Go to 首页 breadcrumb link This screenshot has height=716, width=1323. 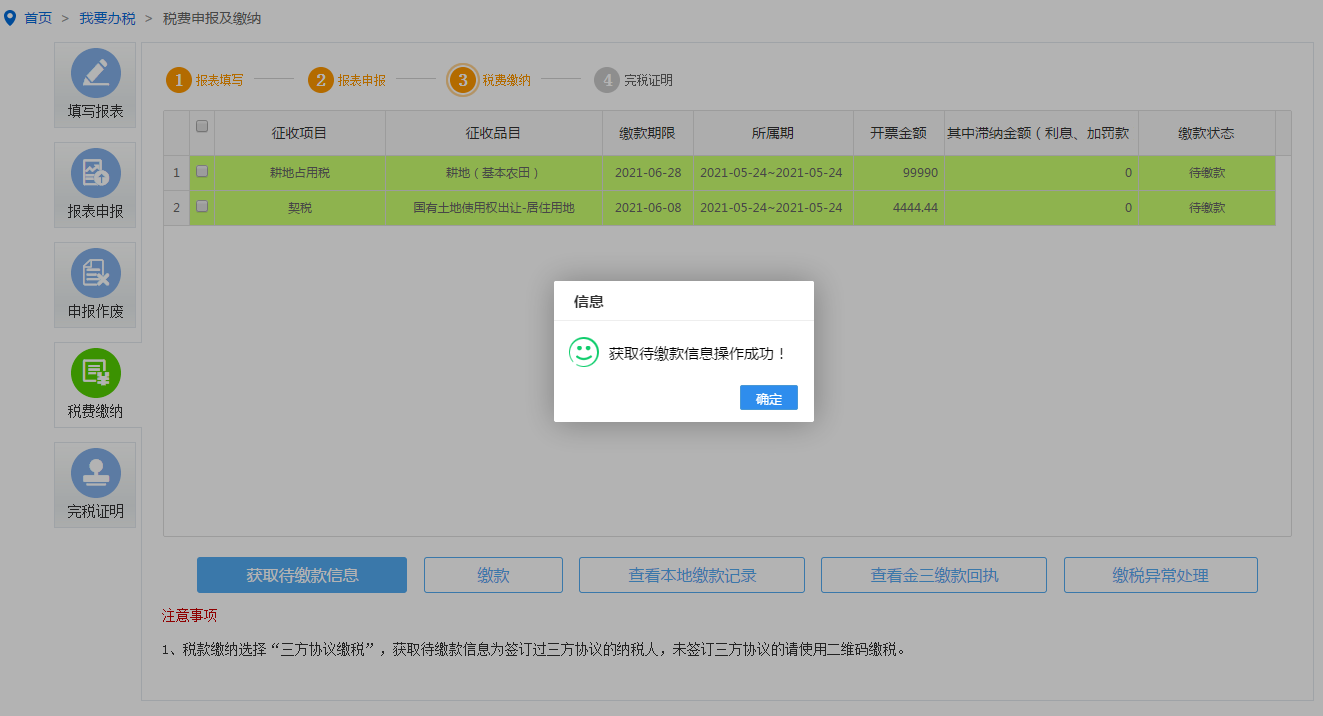[x=38, y=18]
